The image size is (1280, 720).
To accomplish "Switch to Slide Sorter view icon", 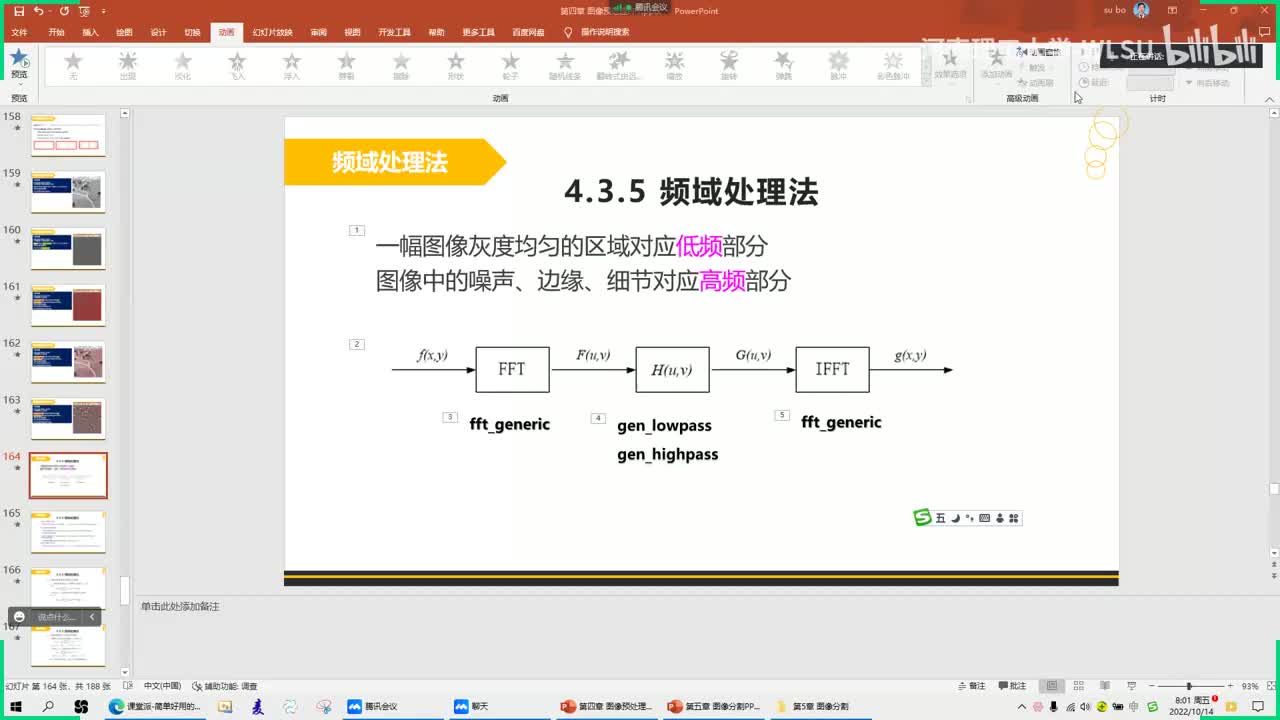I will pyautogui.click(x=1078, y=686).
